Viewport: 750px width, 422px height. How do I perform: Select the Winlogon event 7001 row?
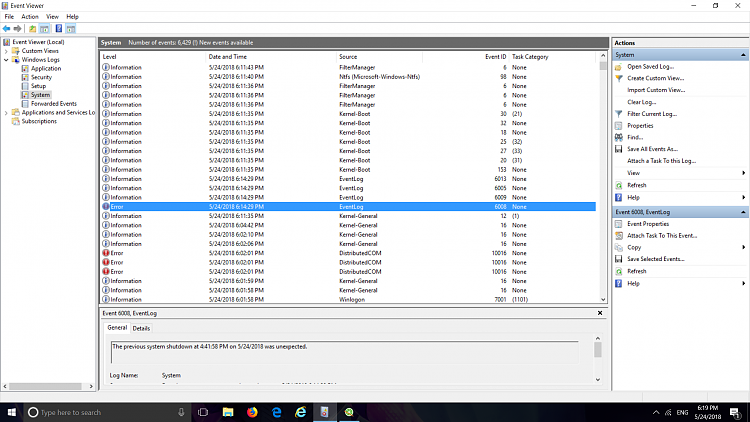click(348, 300)
